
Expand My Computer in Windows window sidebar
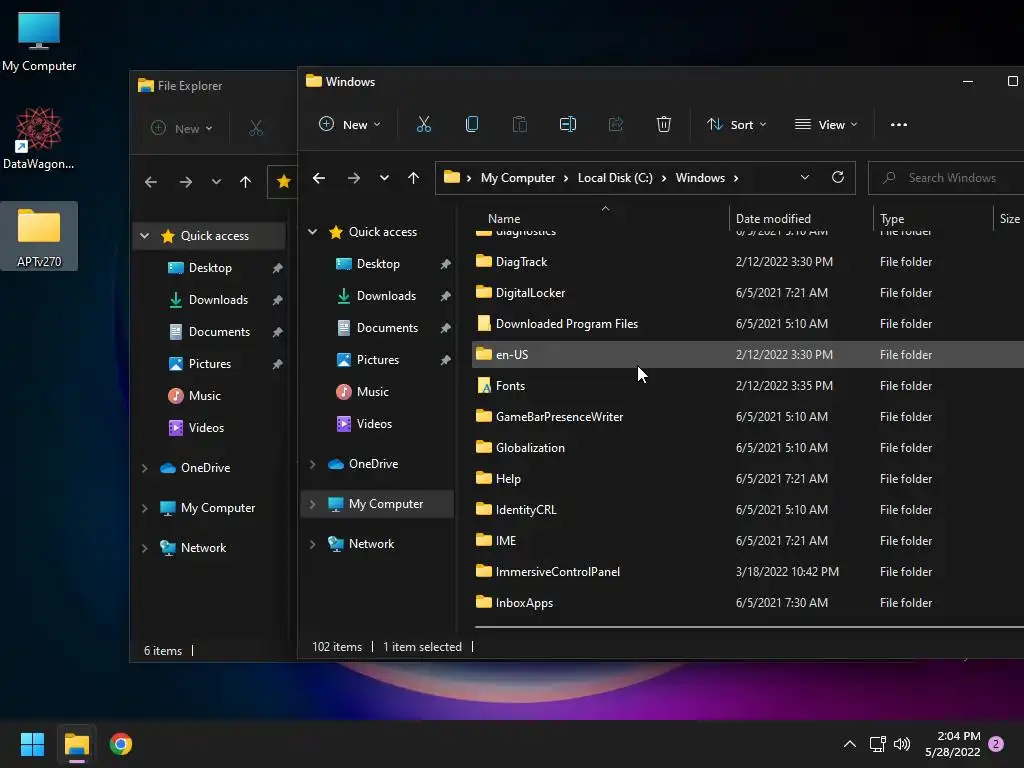tap(313, 504)
